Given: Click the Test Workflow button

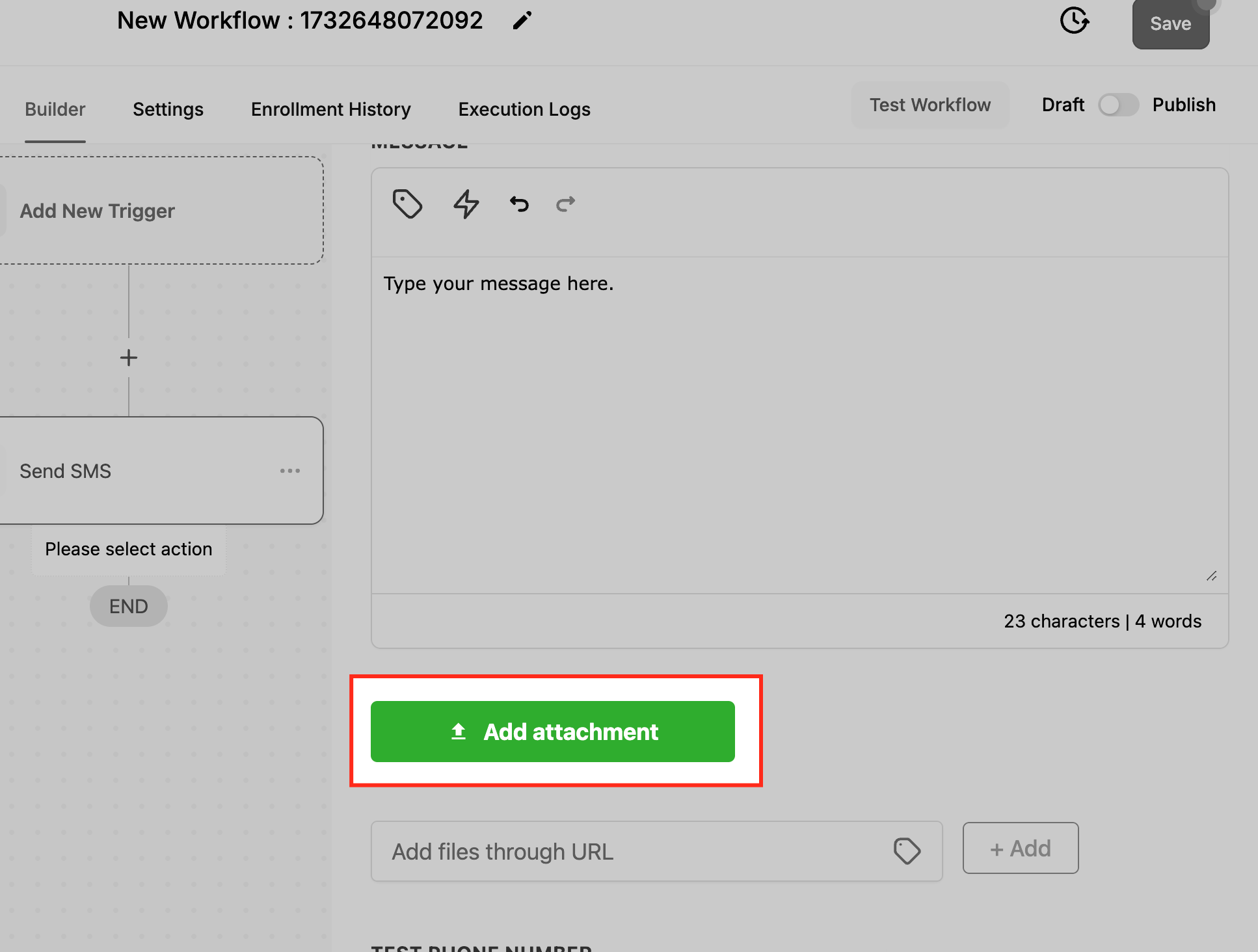Looking at the screenshot, I should (x=930, y=105).
